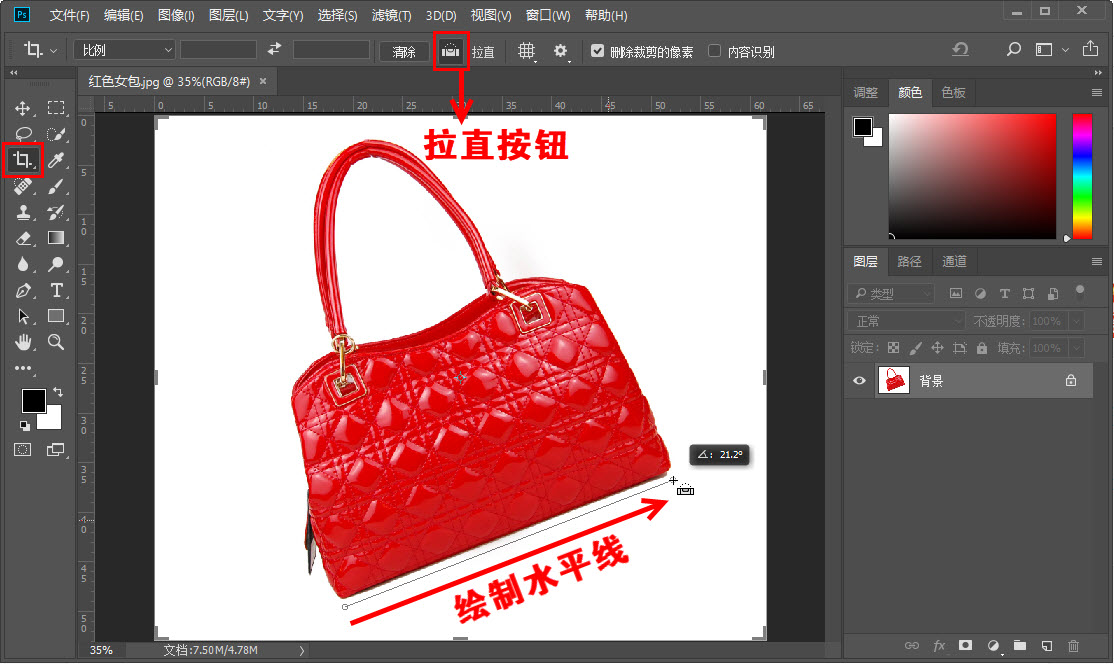Select the Zoom tool in toolbox

point(56,342)
